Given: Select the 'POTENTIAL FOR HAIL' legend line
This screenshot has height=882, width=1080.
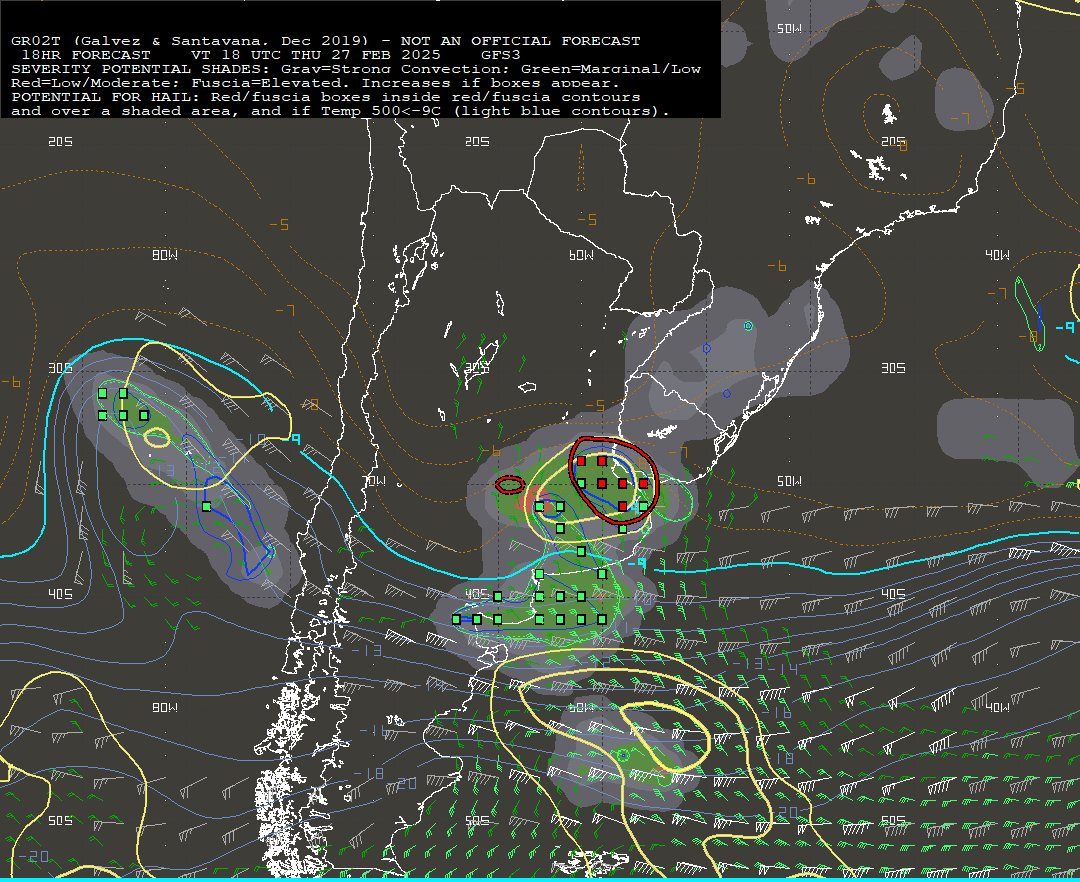Looking at the screenshot, I should coord(326,97).
